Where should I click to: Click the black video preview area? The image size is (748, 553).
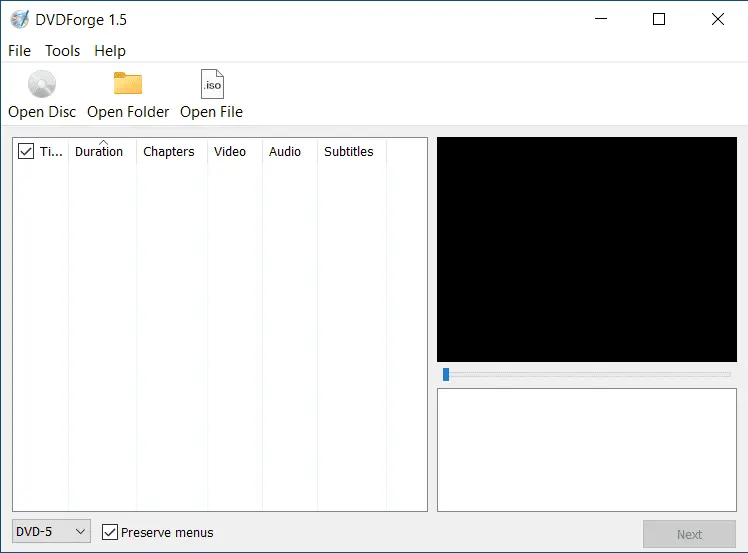coord(586,249)
